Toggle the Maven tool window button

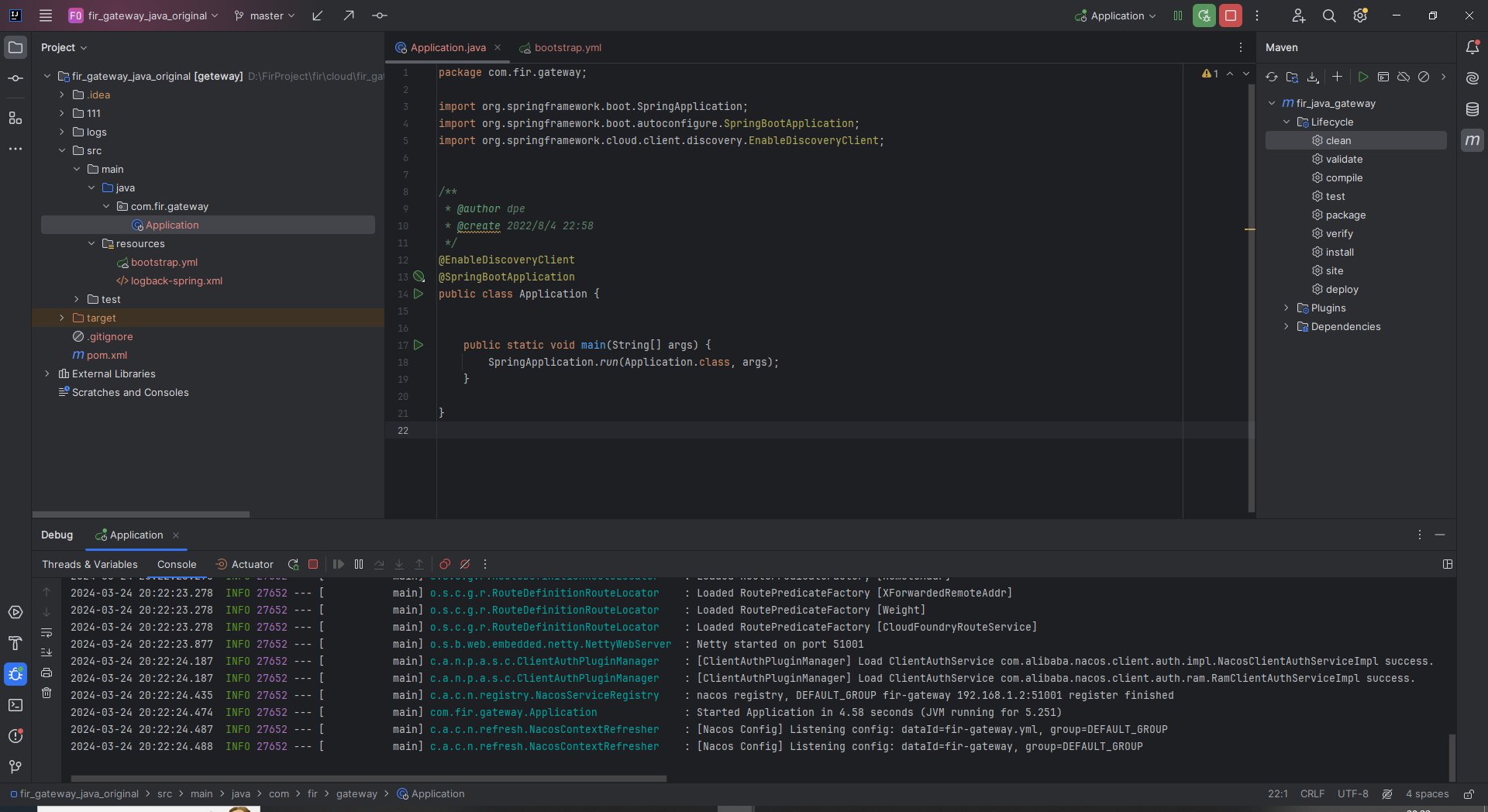coord(1472,140)
